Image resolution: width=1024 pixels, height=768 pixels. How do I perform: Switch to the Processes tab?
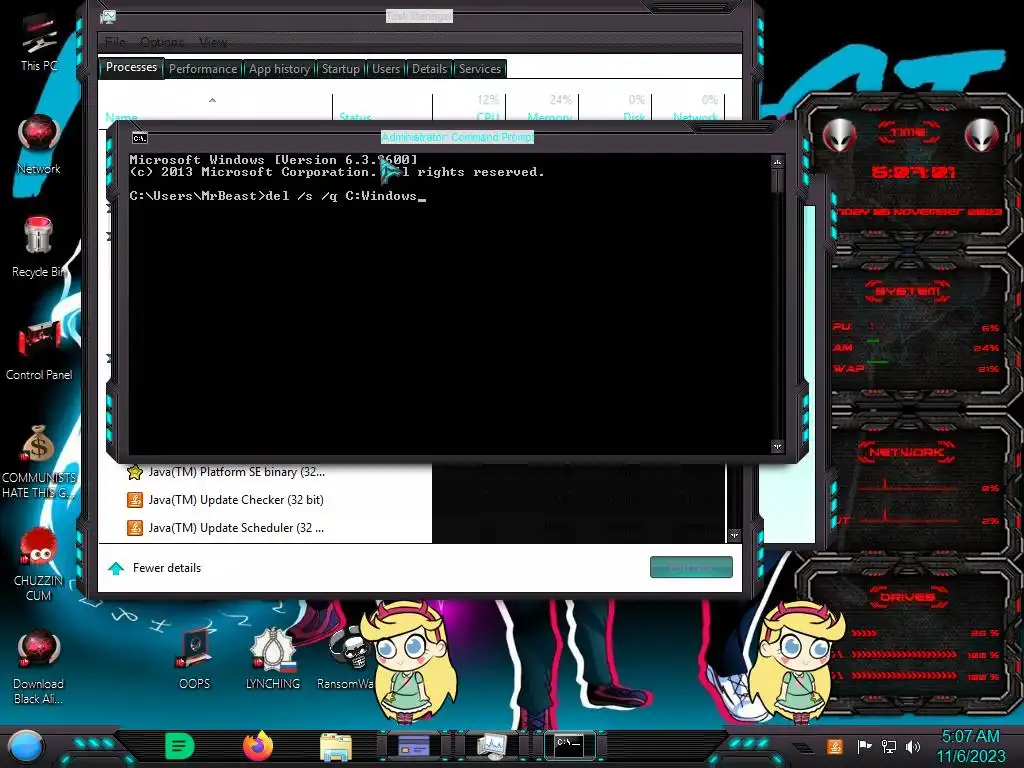point(131,67)
